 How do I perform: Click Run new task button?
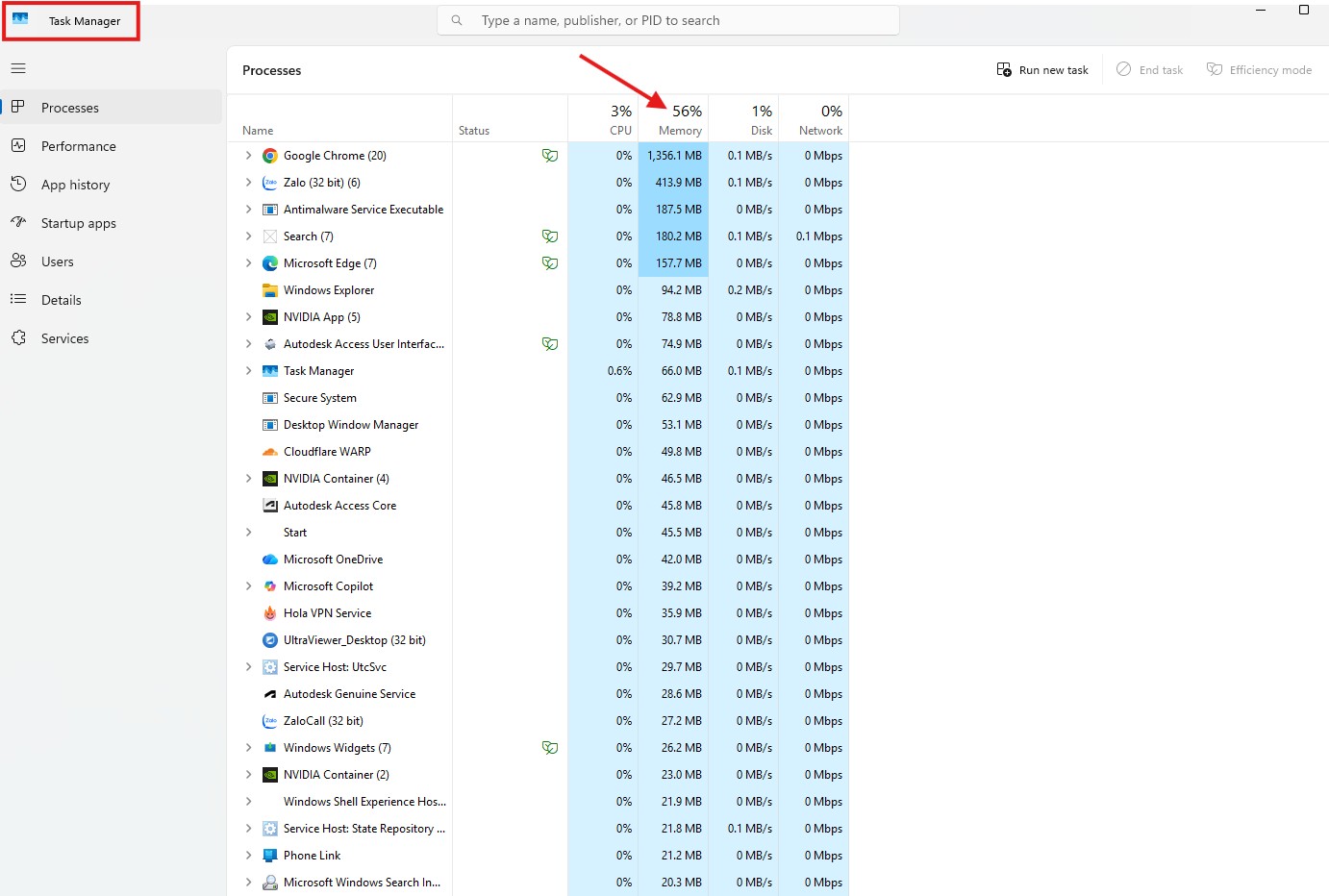click(x=1042, y=70)
